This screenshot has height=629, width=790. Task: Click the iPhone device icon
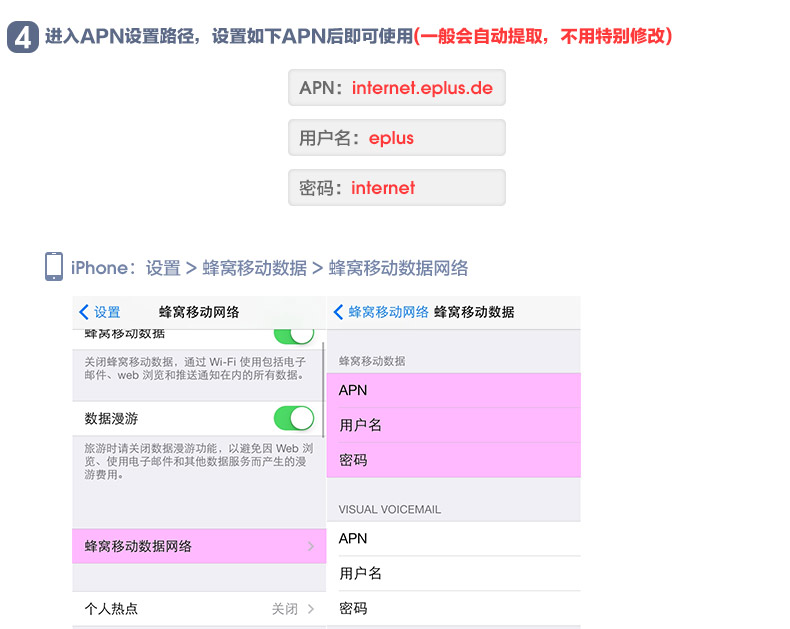click(x=54, y=267)
